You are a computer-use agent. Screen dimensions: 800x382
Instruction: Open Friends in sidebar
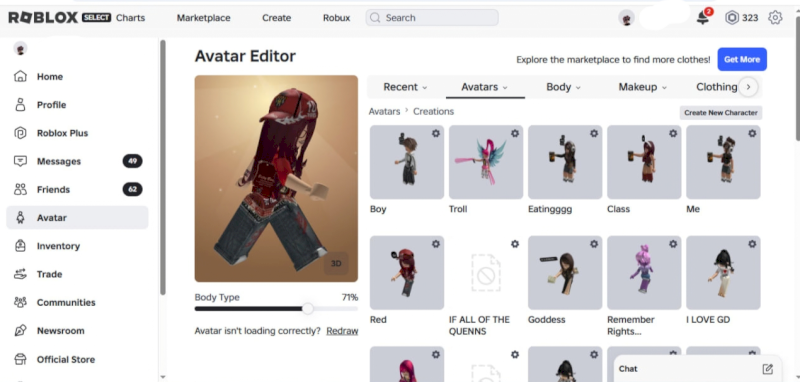[77, 189]
